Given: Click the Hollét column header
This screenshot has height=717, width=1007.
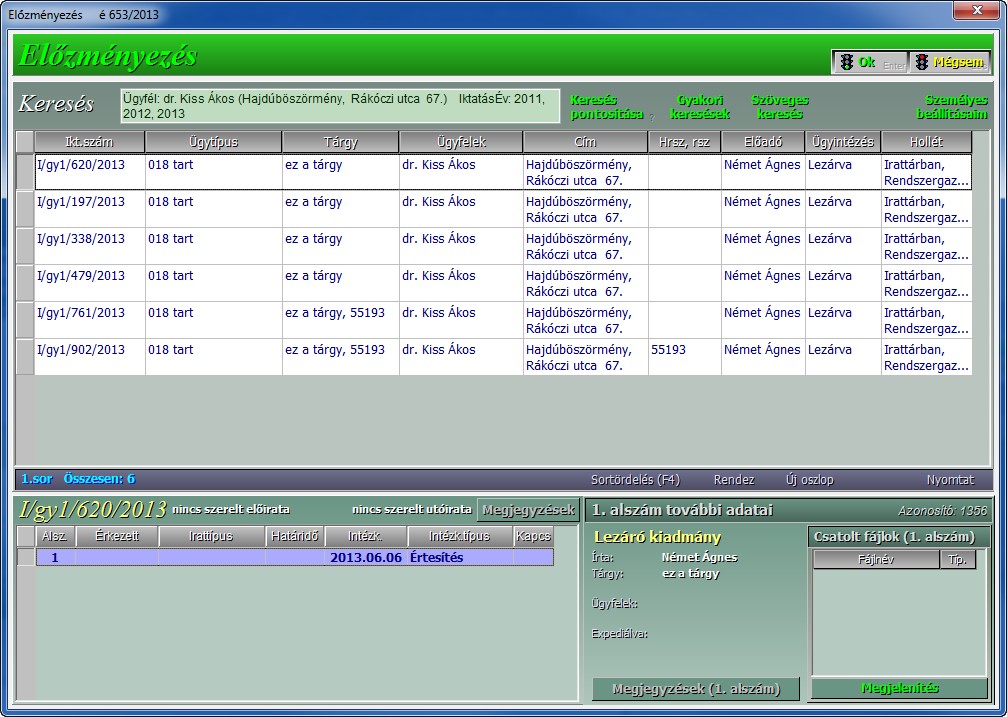Looking at the screenshot, I should click(925, 142).
